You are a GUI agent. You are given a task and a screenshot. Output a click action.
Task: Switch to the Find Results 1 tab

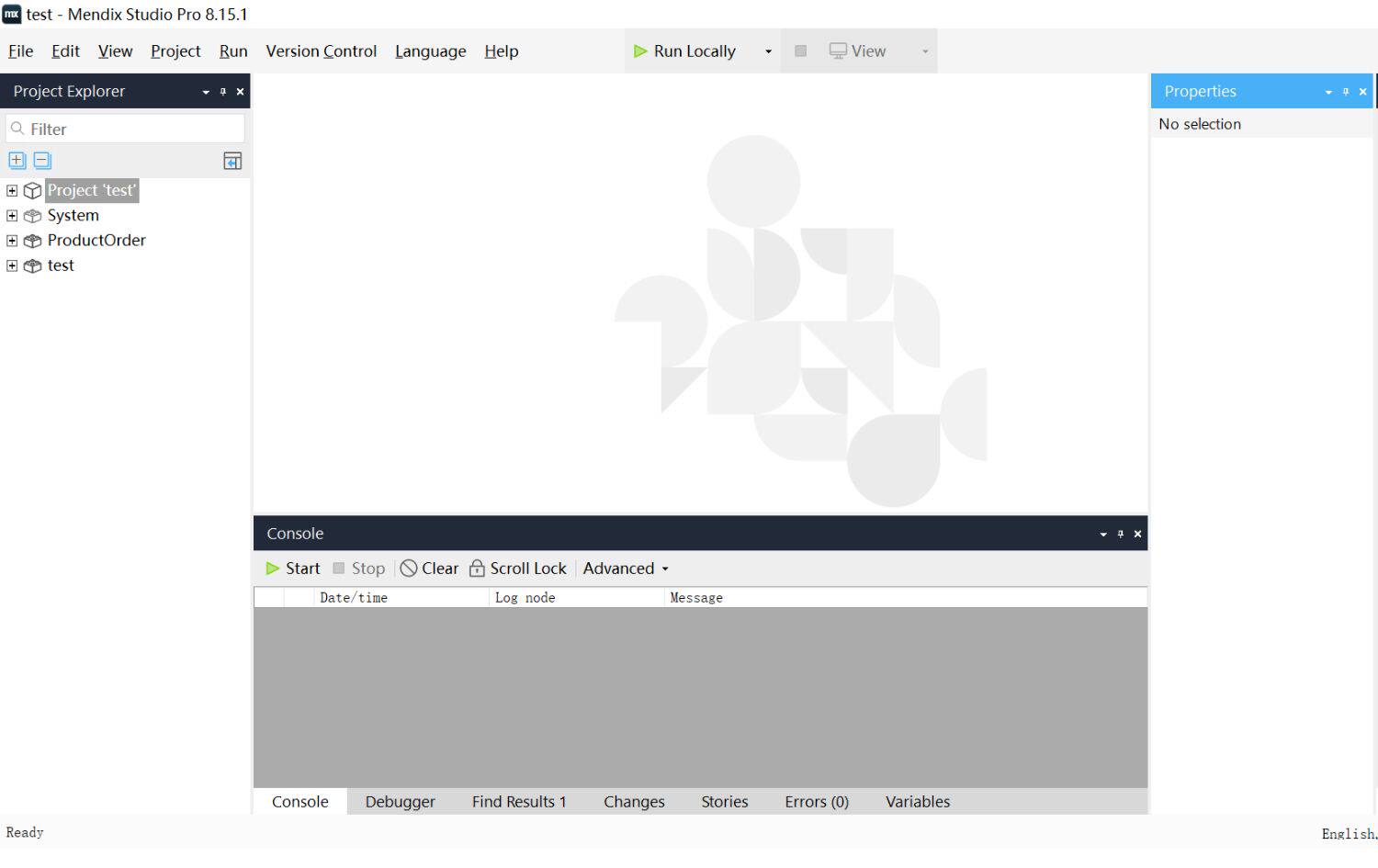[519, 802]
